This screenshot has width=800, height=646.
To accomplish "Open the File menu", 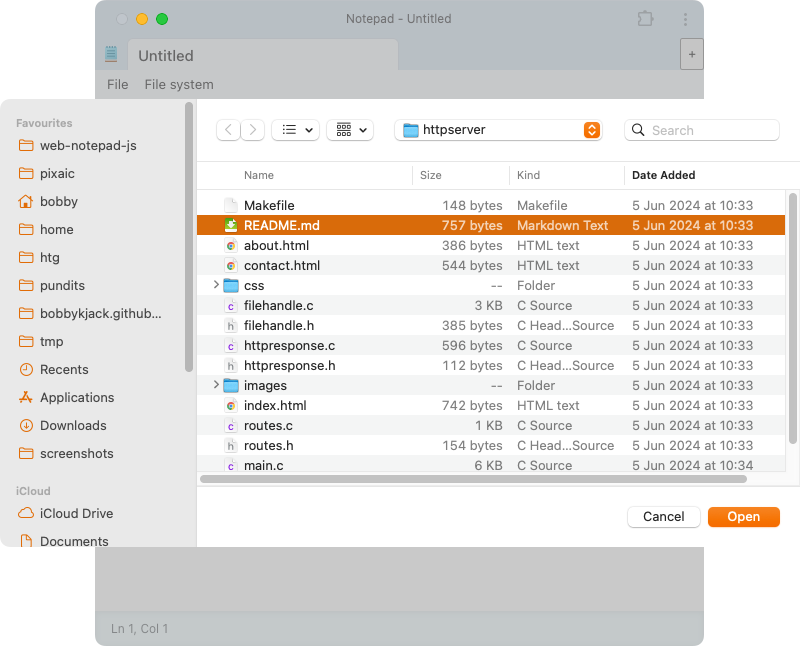I will (x=117, y=84).
